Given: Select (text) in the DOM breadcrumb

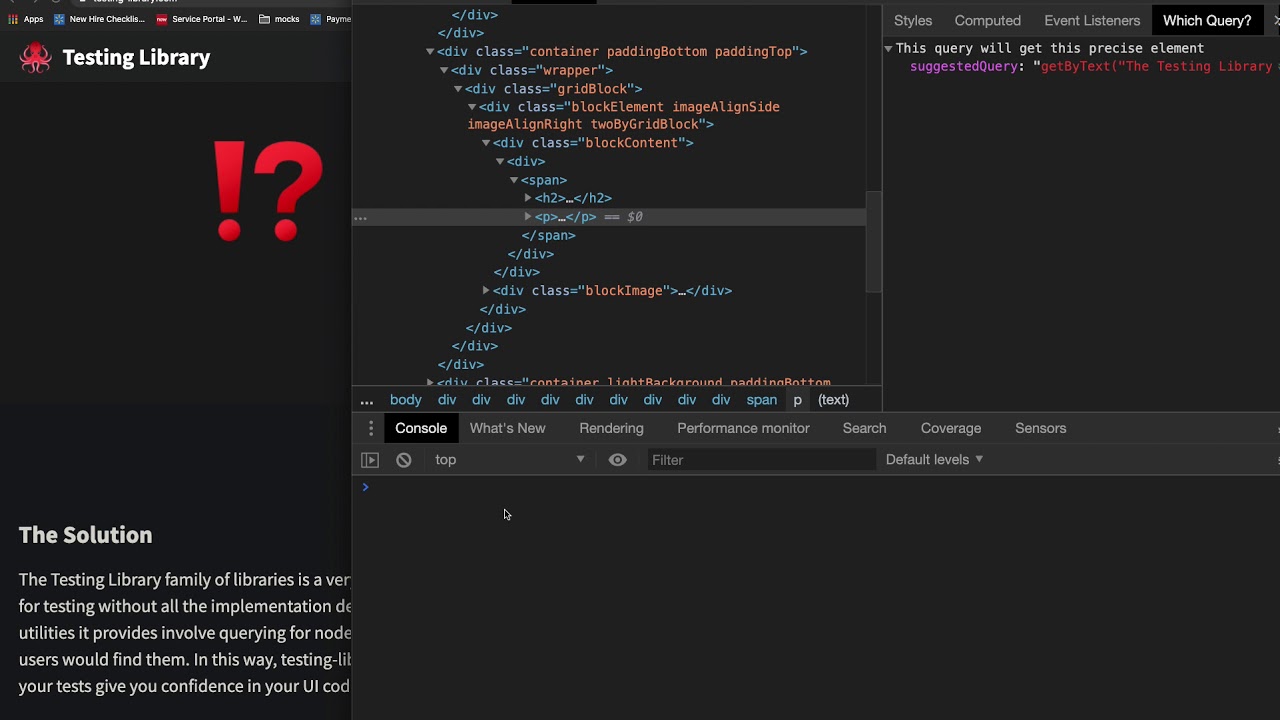Looking at the screenshot, I should coord(833,400).
